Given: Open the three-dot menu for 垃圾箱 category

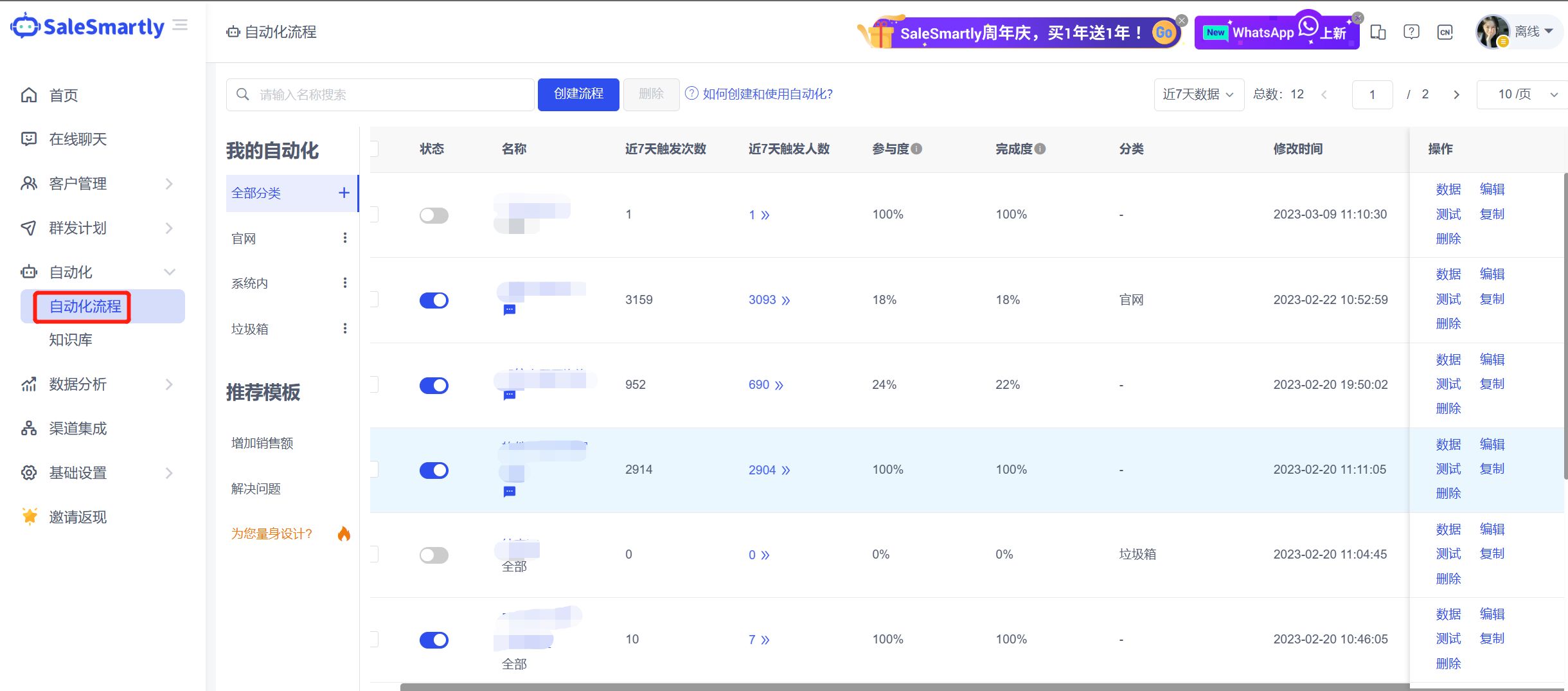Looking at the screenshot, I should click(x=345, y=328).
